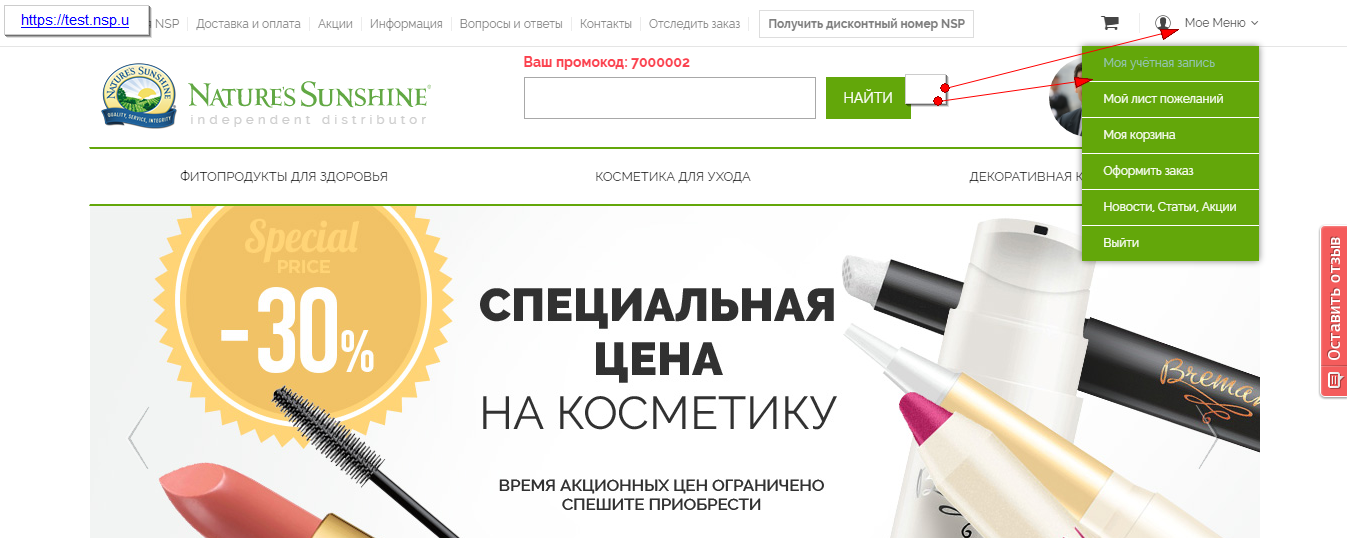Click the search input field

pyautogui.click(x=670, y=98)
